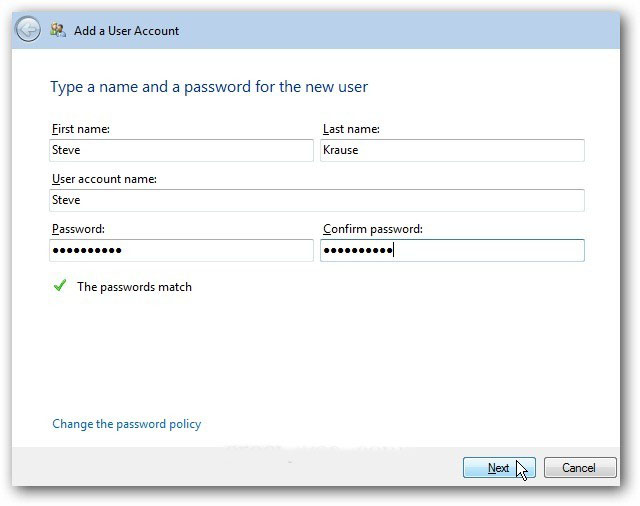Click the "Last name:" label
The width and height of the screenshot is (640, 506).
[351, 129]
